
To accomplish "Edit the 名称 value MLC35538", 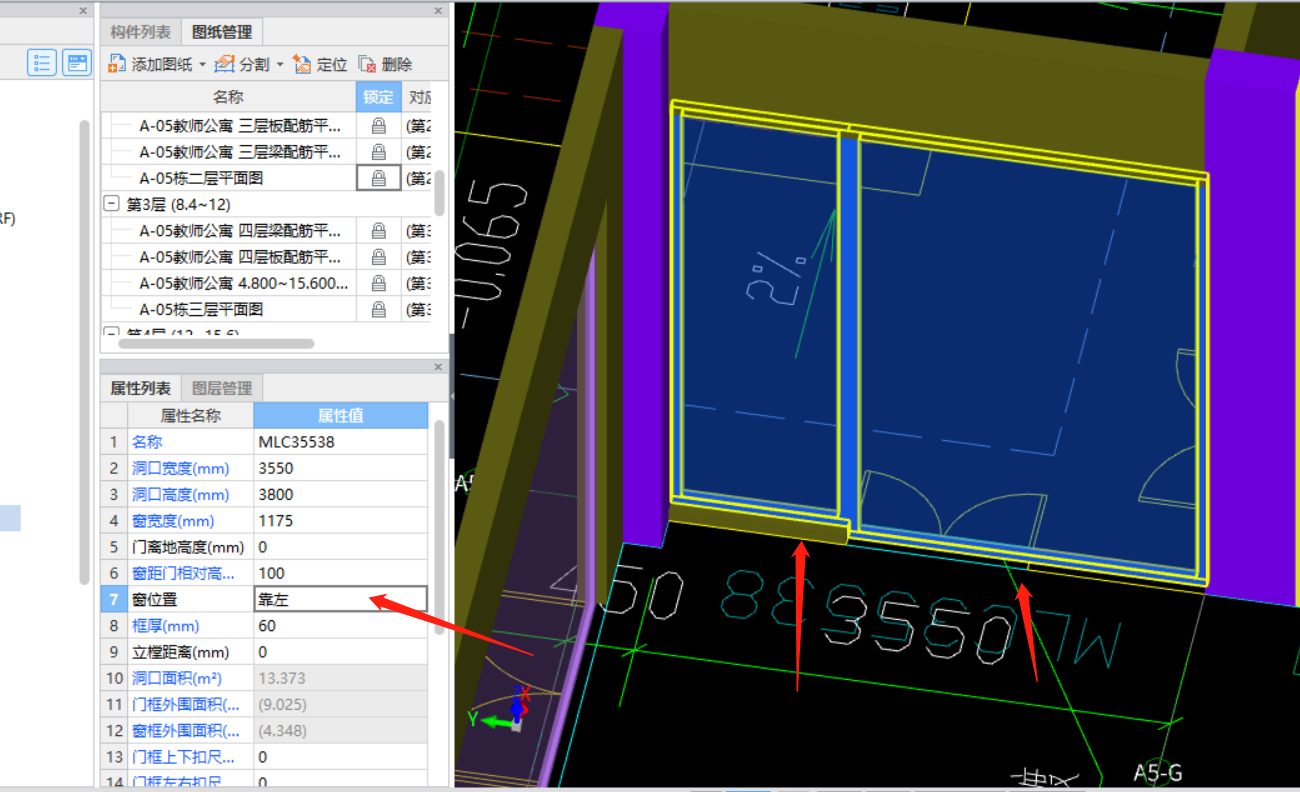I will pos(341,441).
